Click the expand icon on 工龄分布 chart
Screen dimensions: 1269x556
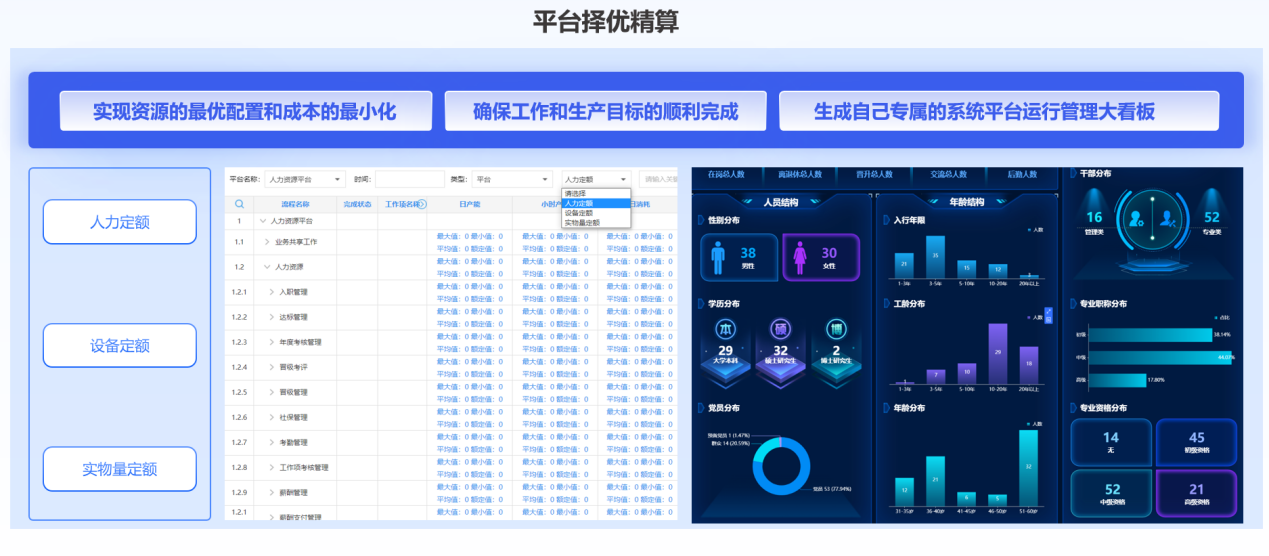tap(1048, 312)
